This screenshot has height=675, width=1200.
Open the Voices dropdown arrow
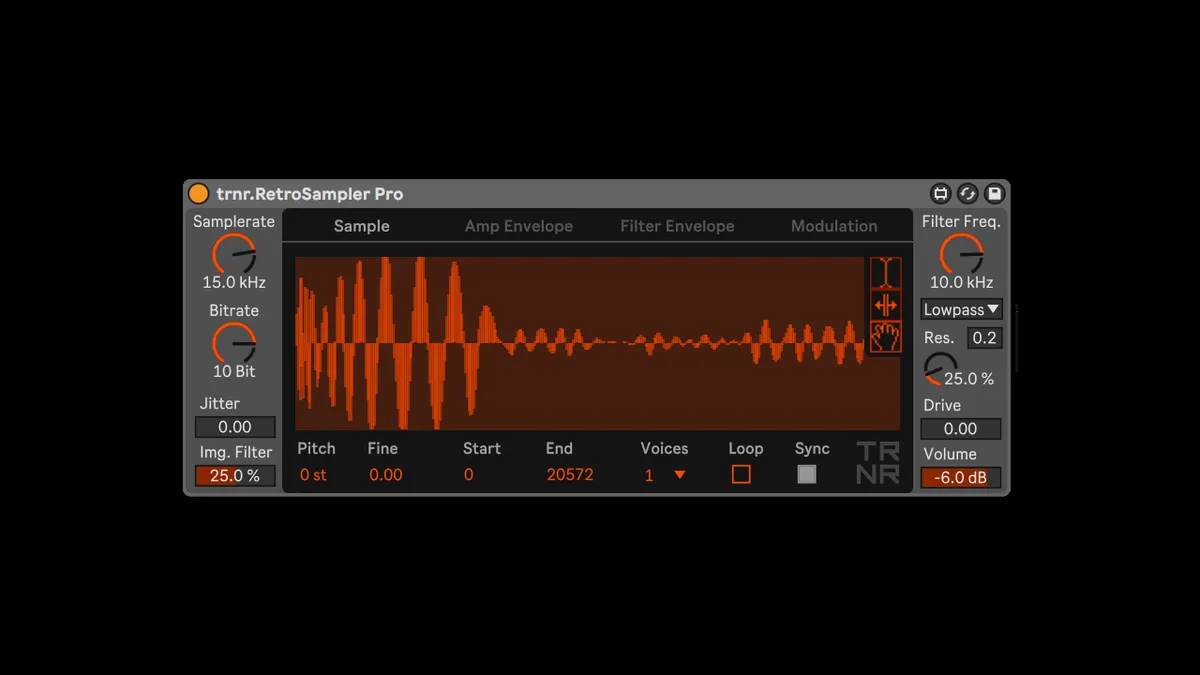(x=680, y=475)
